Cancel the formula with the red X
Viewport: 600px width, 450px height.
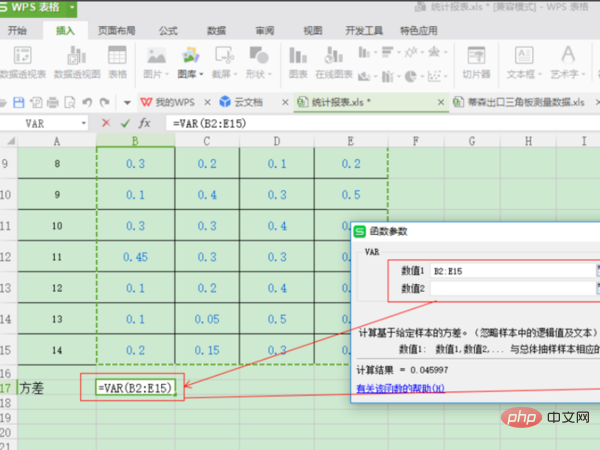(x=106, y=123)
